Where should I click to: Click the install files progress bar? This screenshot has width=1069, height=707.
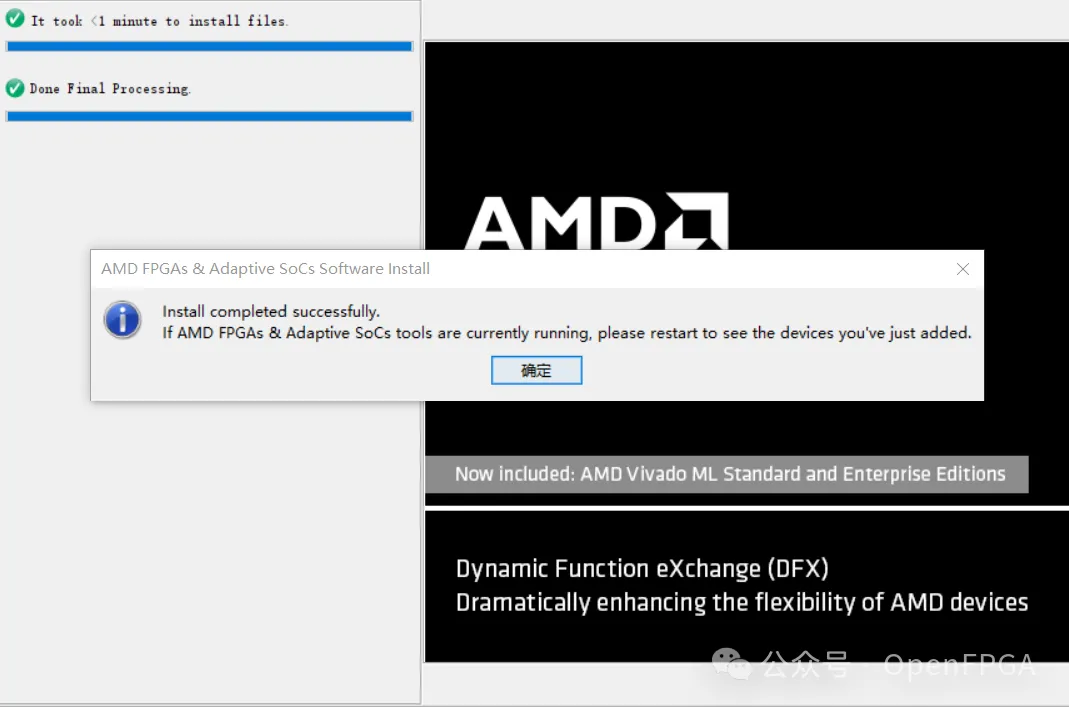click(209, 46)
